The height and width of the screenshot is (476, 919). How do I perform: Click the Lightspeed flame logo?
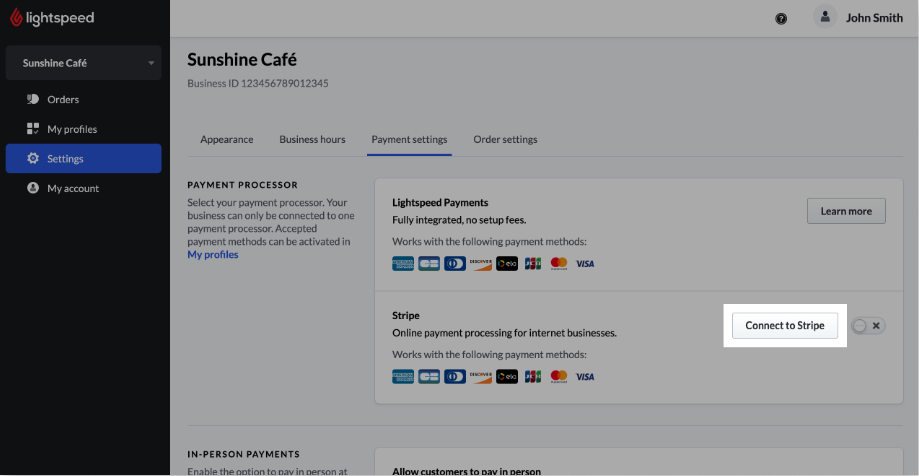(x=17, y=17)
